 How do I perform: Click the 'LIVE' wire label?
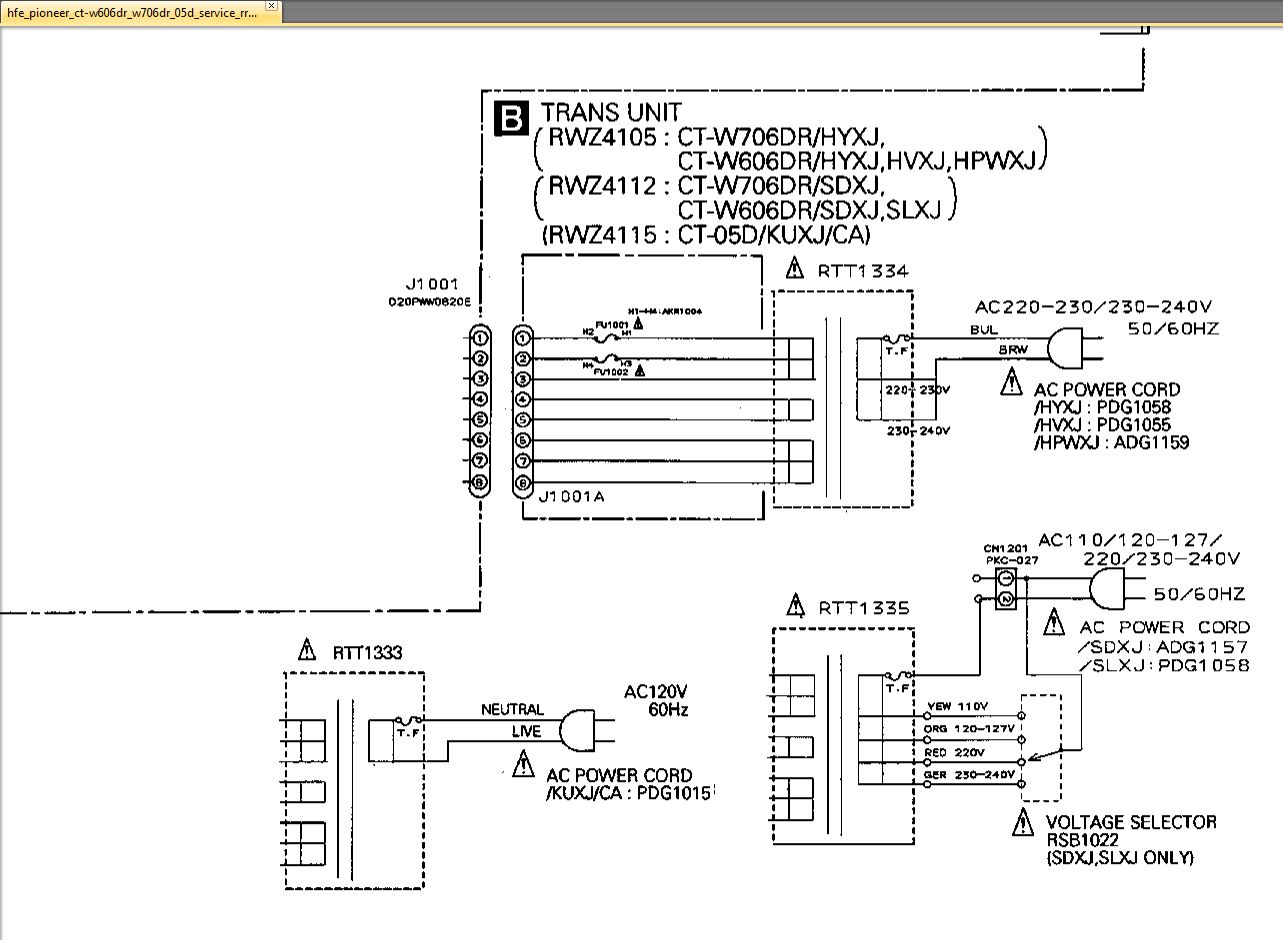[x=526, y=731]
